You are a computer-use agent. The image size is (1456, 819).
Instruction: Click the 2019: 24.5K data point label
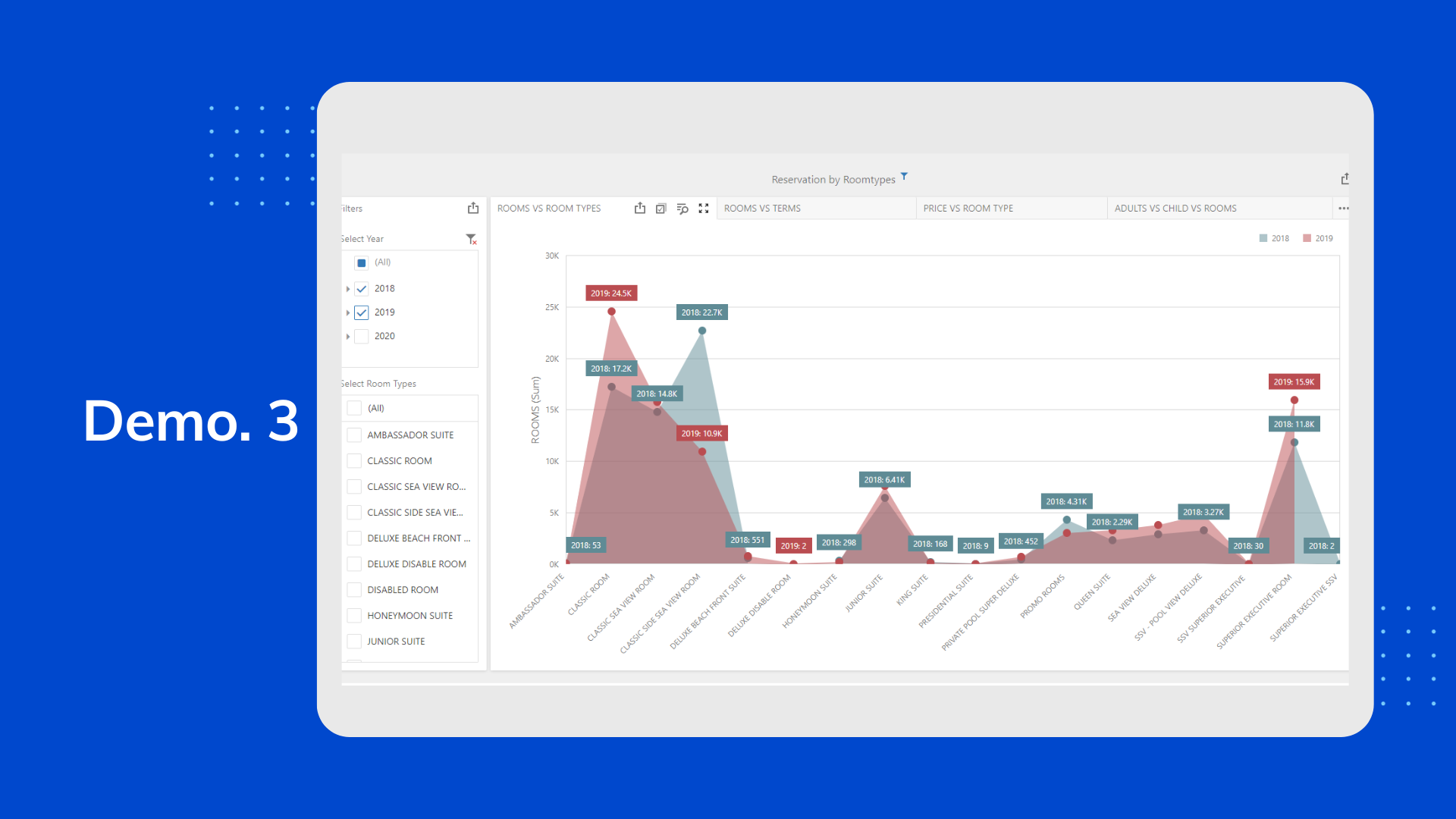611,293
